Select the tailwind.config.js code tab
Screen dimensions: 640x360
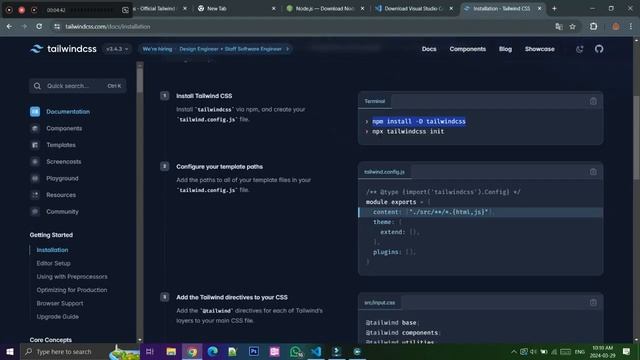pos(384,172)
